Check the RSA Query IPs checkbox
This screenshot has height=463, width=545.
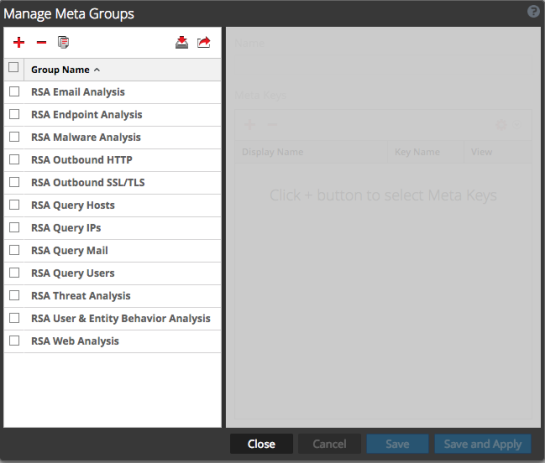(x=14, y=227)
